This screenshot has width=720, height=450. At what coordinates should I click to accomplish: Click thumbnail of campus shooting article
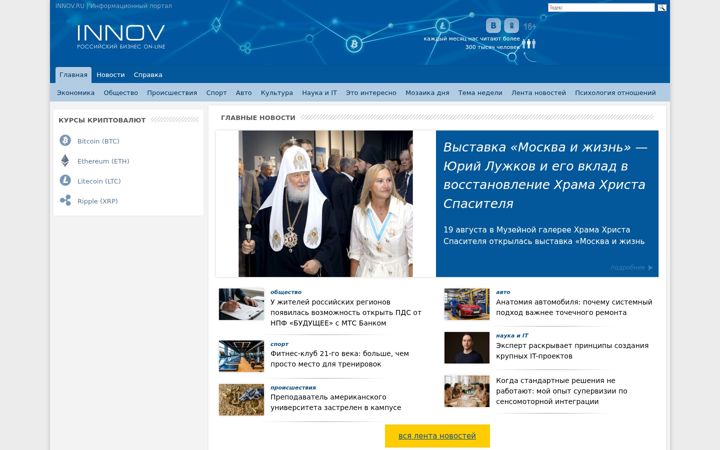click(242, 399)
